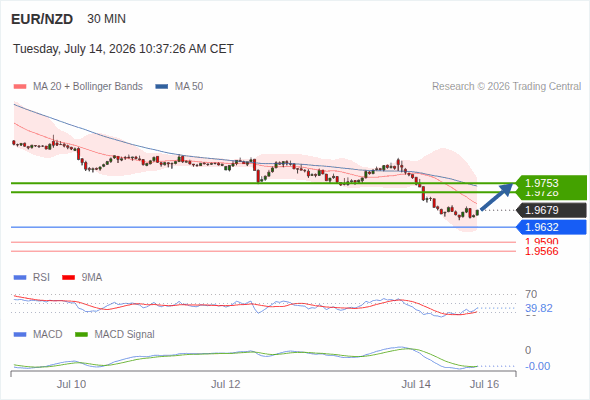
Task: Click the MA 20 + Bollinger Bands legend label
Action: (88, 87)
